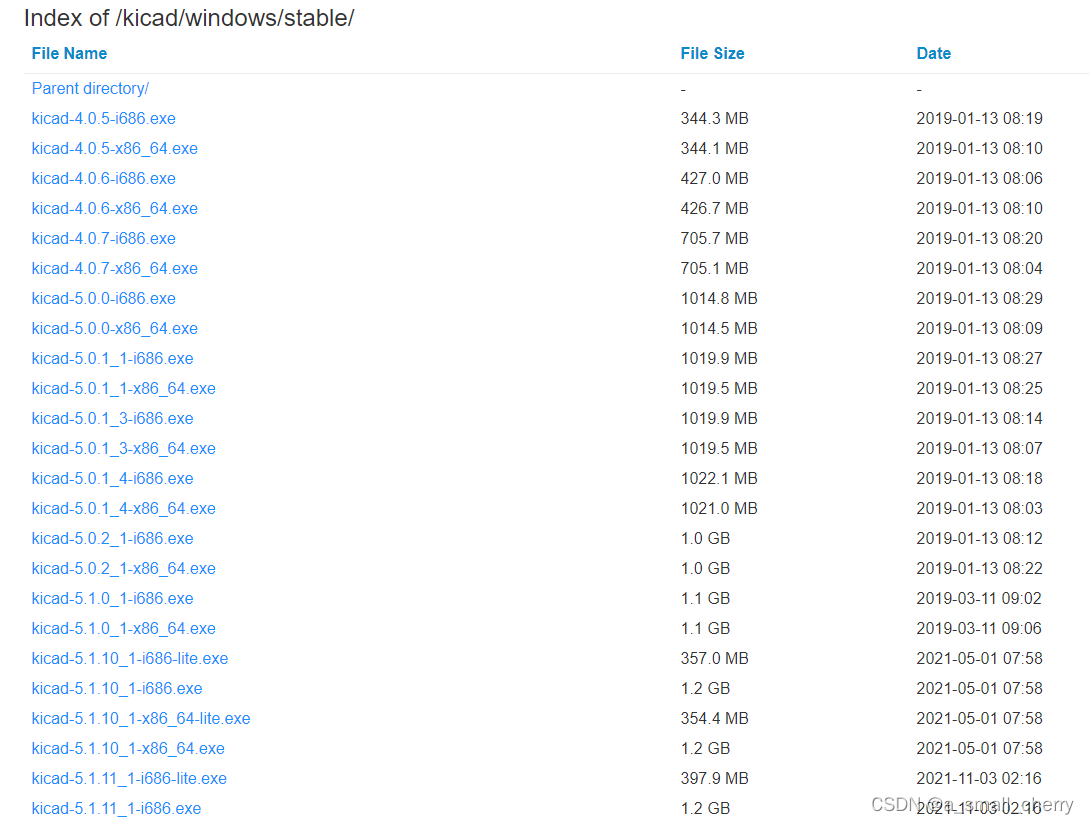Screen dimensions: 1089x824
Task: Download kicad-5.1.0_1-i686.exe
Action: [x=113, y=598]
